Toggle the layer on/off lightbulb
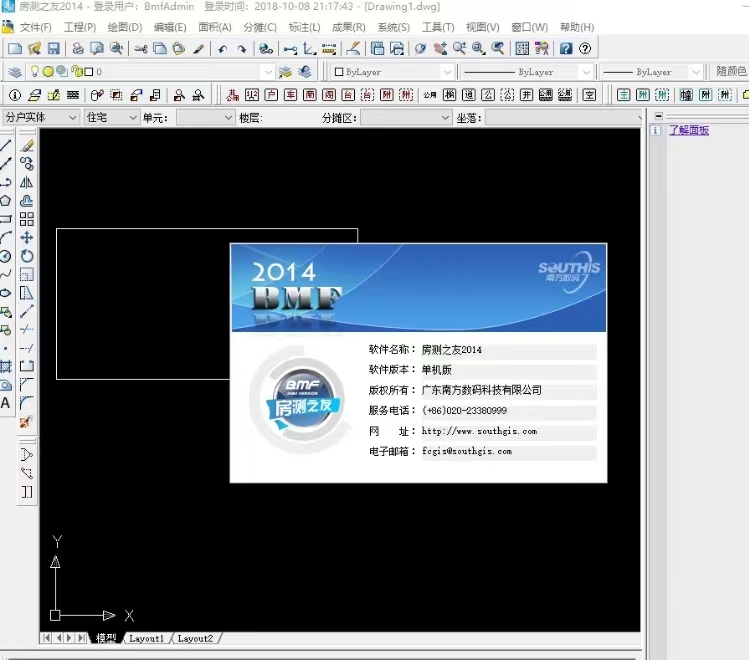 click(34, 72)
